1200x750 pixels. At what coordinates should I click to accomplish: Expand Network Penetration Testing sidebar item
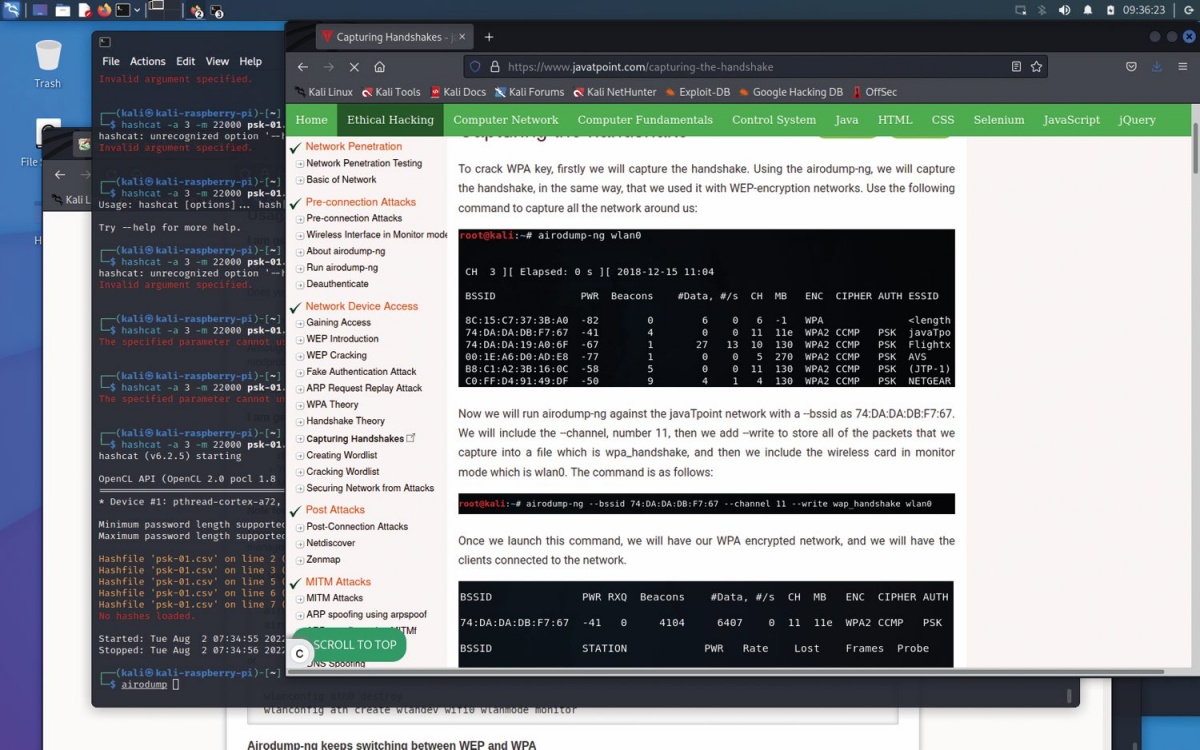tap(363, 163)
